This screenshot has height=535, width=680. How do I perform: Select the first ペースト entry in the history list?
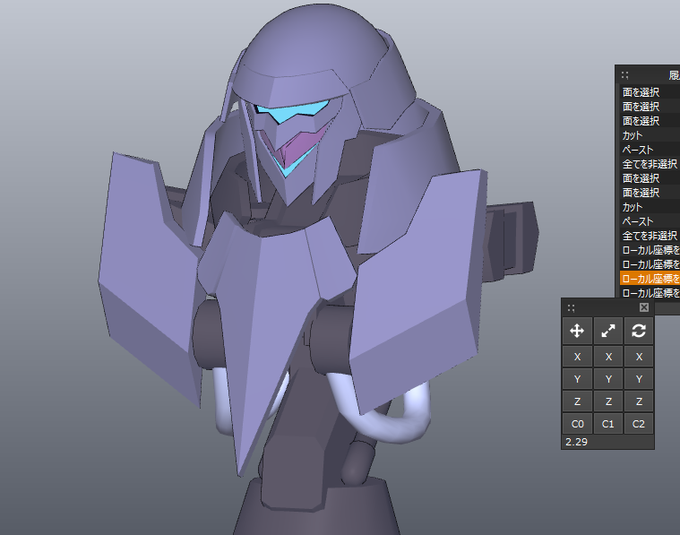650,150
